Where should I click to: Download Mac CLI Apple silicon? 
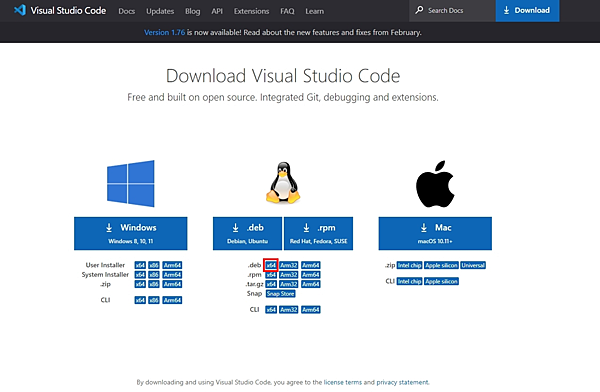pos(441,281)
